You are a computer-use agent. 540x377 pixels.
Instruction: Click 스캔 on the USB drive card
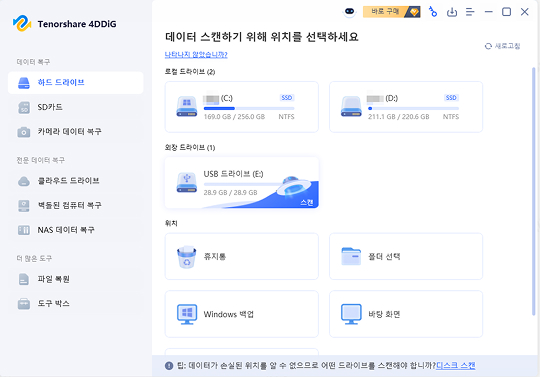click(307, 202)
